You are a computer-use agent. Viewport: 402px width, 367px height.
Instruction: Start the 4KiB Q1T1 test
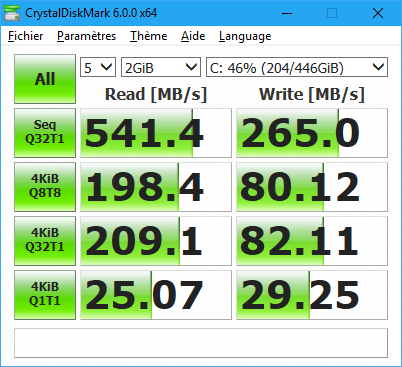[x=45, y=295]
